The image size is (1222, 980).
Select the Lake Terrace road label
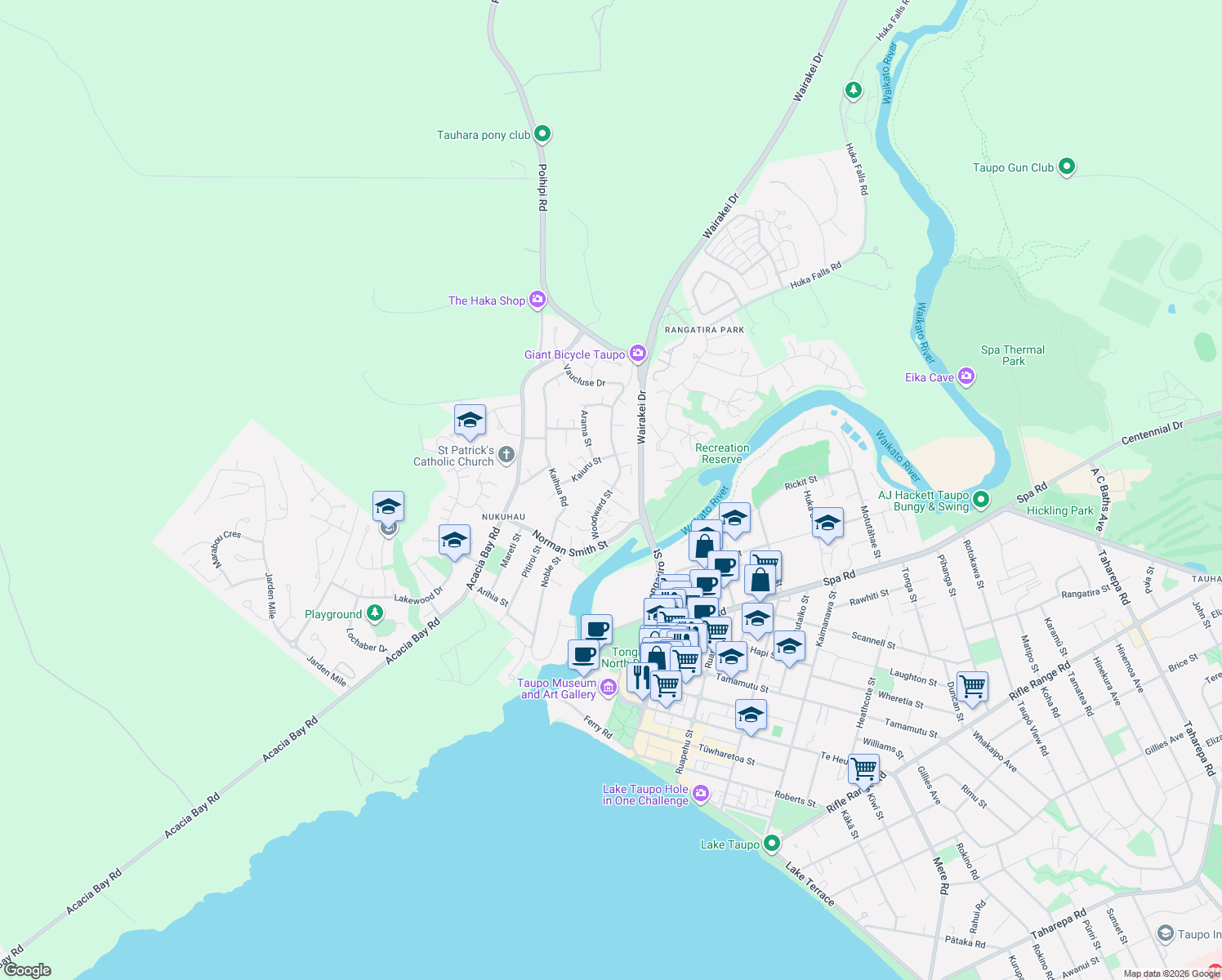click(810, 884)
